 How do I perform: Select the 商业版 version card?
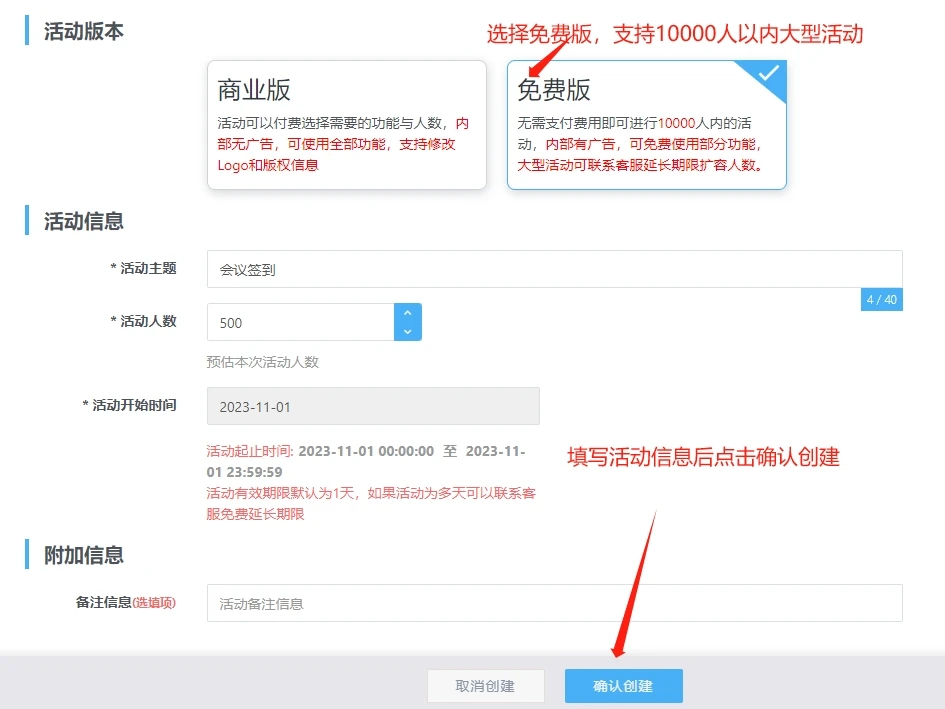tap(347, 125)
